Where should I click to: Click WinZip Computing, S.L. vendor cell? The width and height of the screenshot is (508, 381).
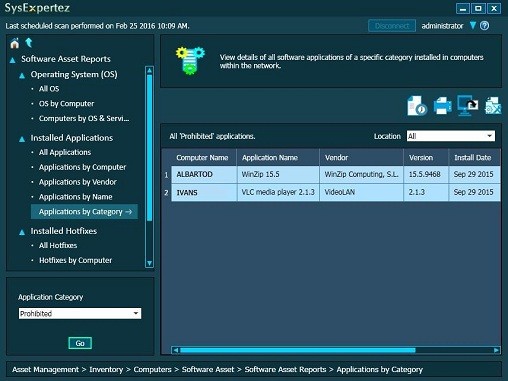(361, 174)
